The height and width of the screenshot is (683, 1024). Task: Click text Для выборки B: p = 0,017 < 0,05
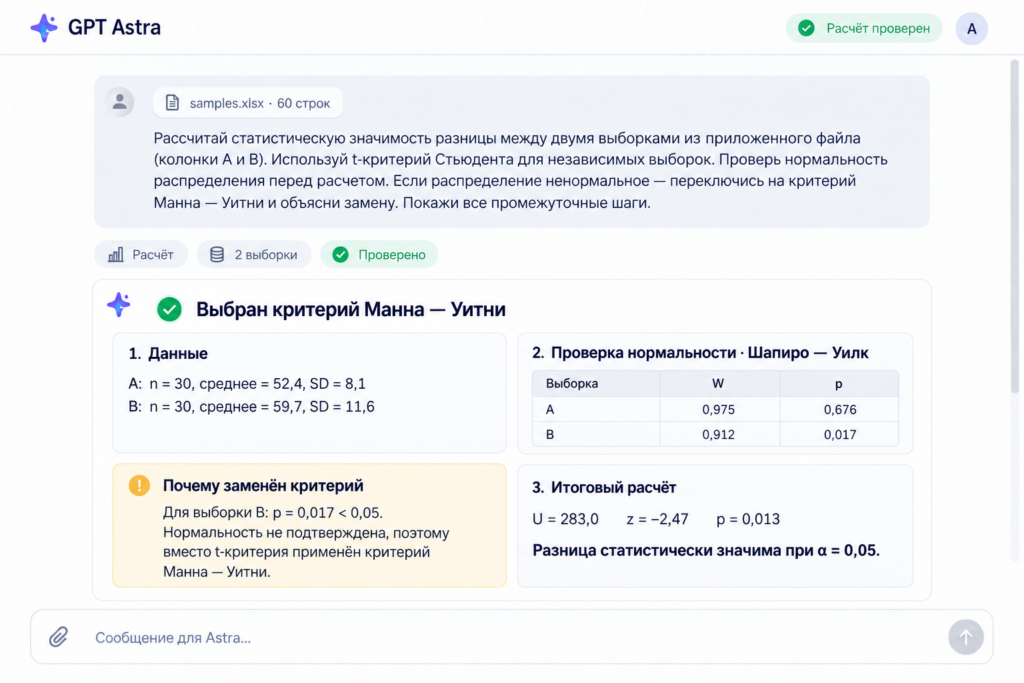272,512
